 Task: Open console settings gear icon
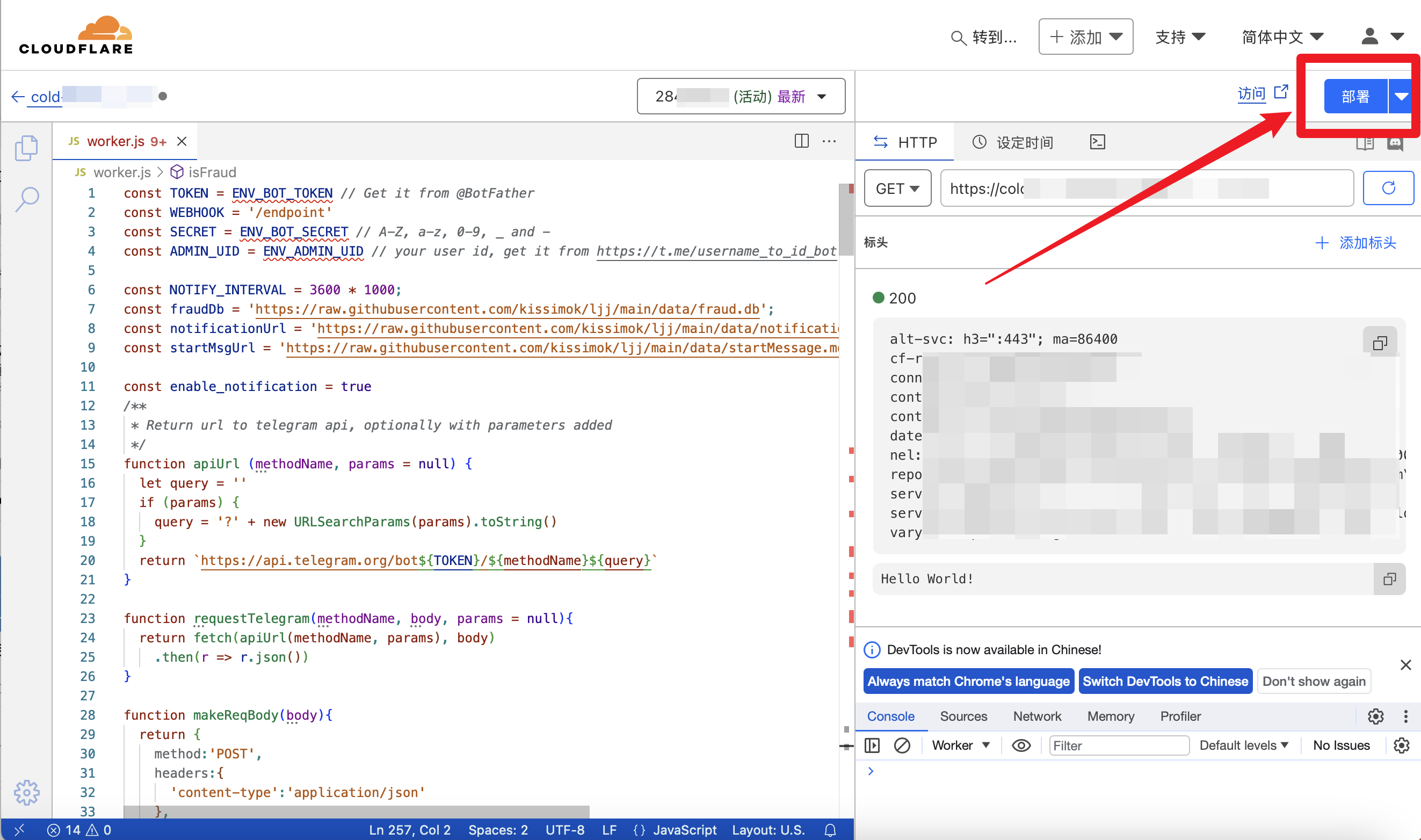pos(1401,745)
